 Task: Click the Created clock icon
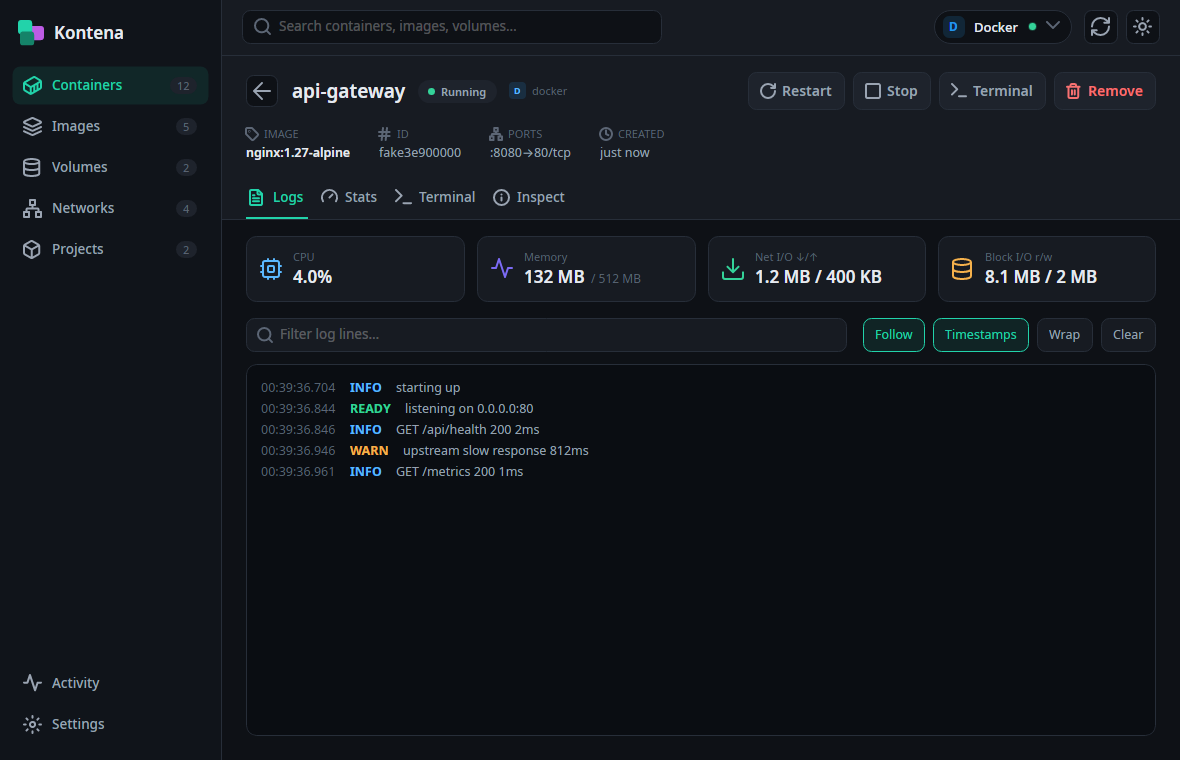point(606,134)
